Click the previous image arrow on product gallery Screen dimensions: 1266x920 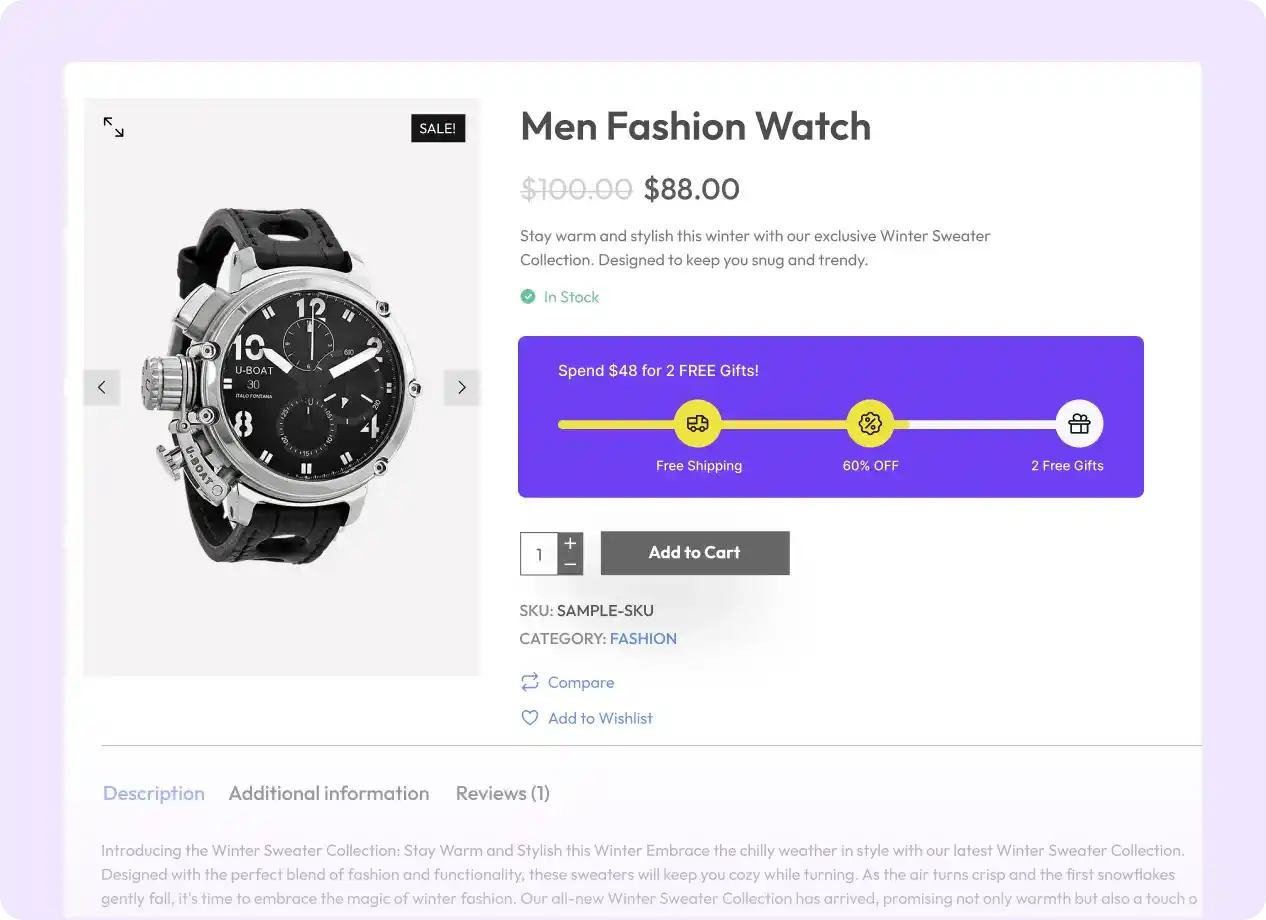coord(102,387)
